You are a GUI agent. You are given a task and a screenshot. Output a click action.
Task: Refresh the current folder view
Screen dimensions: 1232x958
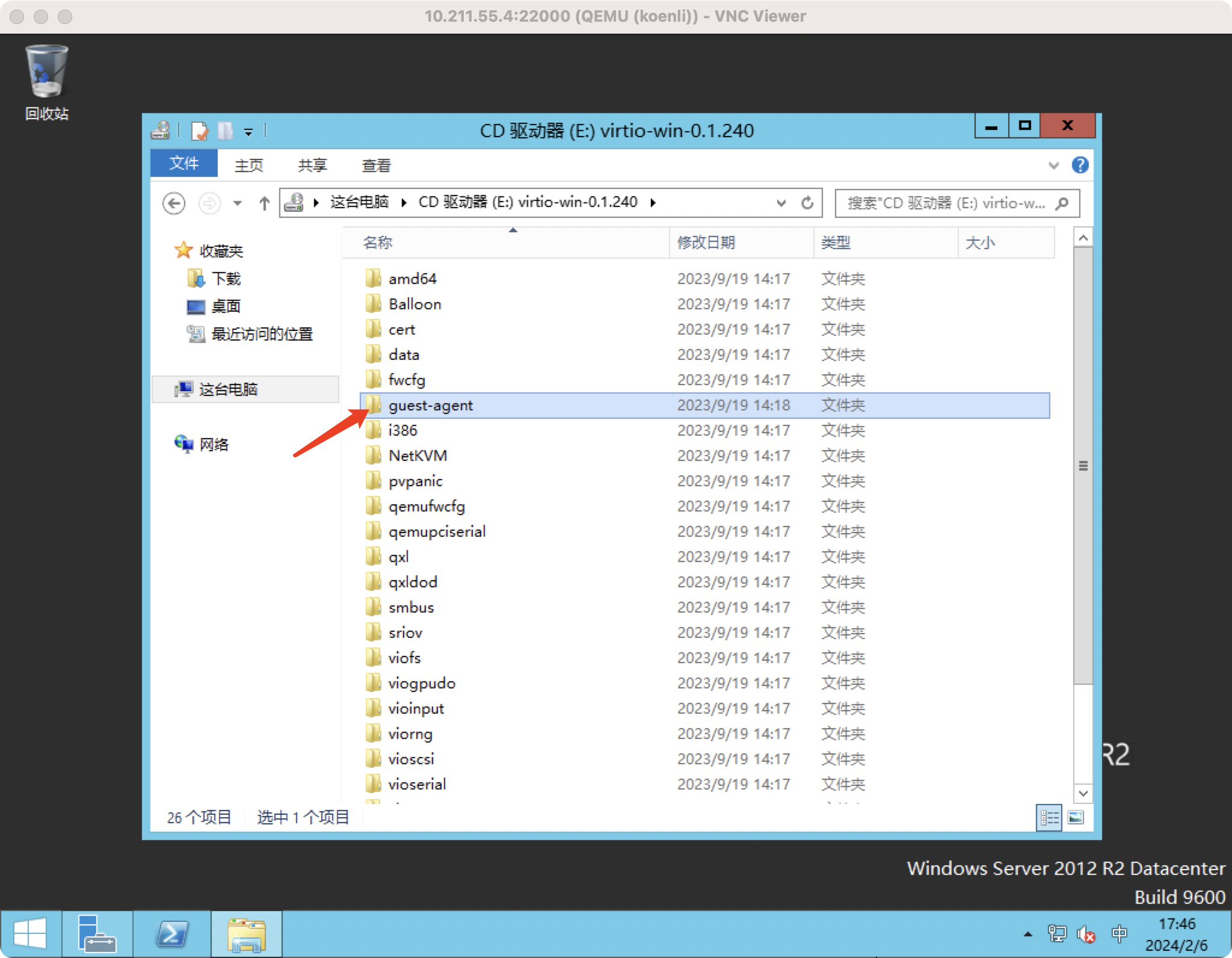click(807, 203)
